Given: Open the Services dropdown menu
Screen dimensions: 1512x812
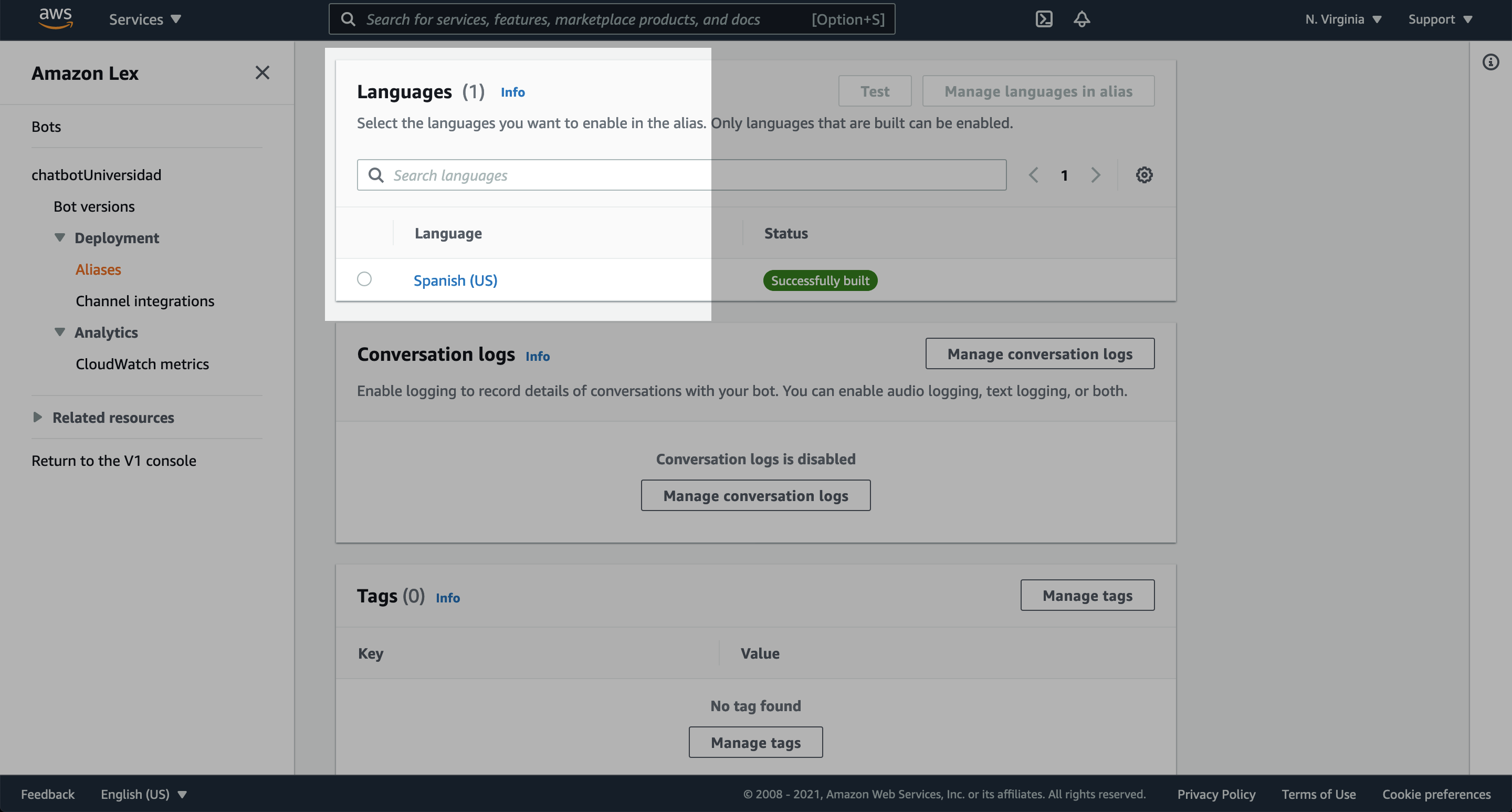Looking at the screenshot, I should coord(144,19).
